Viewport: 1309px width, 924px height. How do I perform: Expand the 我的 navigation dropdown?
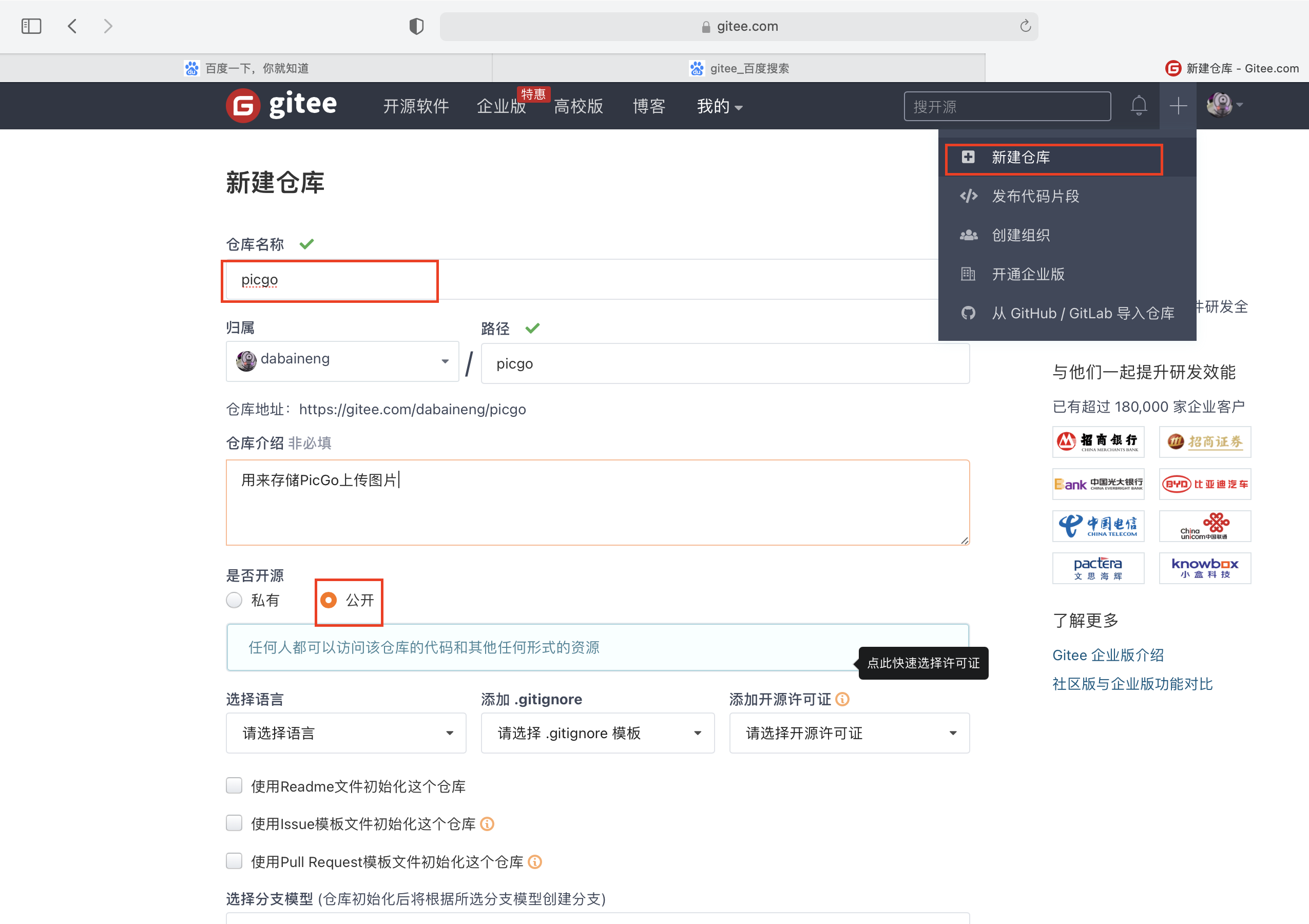[x=720, y=106]
